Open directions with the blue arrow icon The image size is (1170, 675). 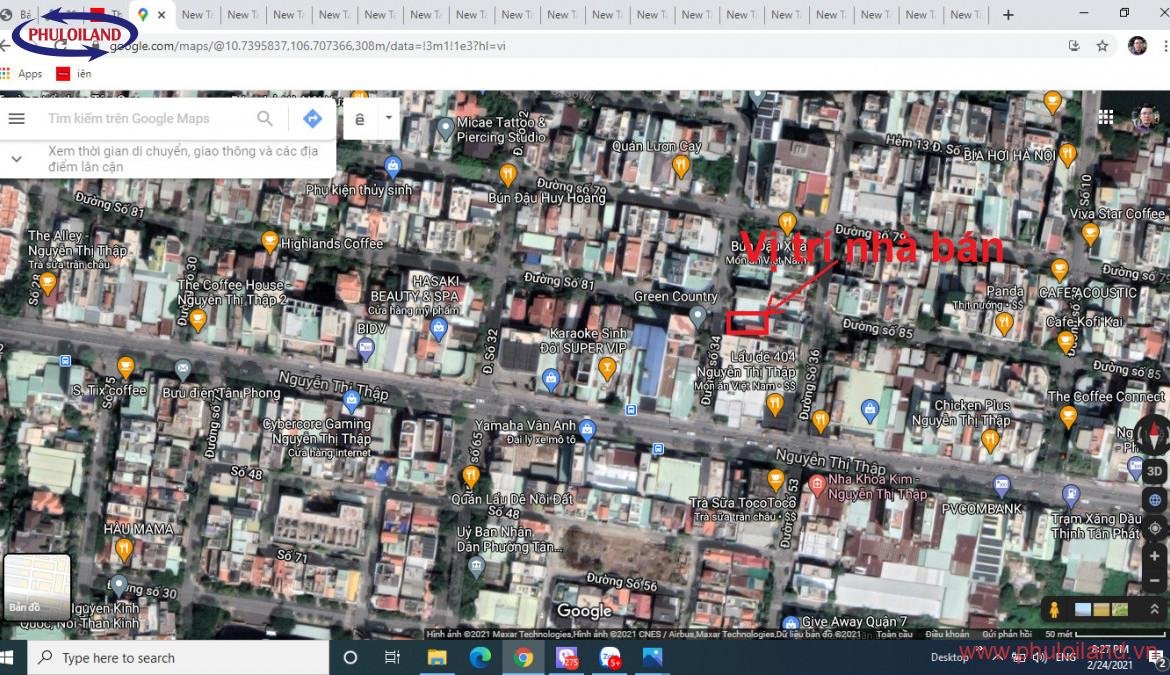(312, 119)
